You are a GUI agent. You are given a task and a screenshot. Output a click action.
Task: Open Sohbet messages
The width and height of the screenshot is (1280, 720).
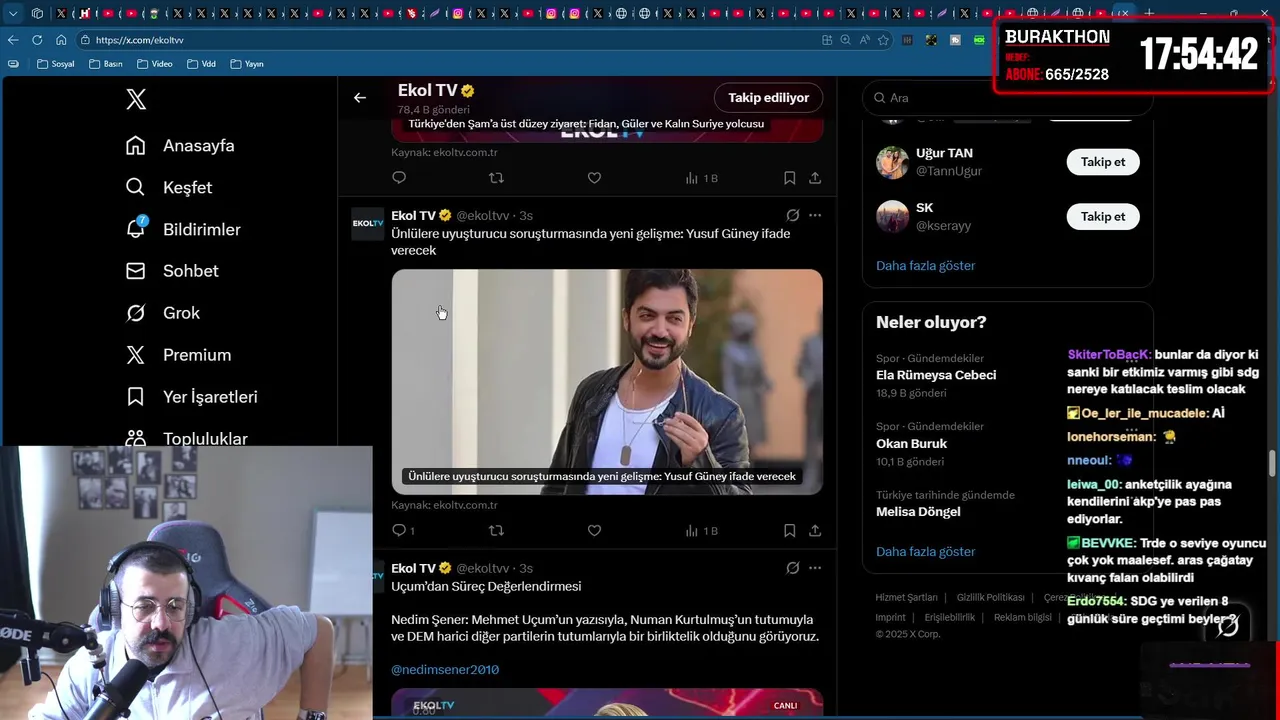[172, 271]
